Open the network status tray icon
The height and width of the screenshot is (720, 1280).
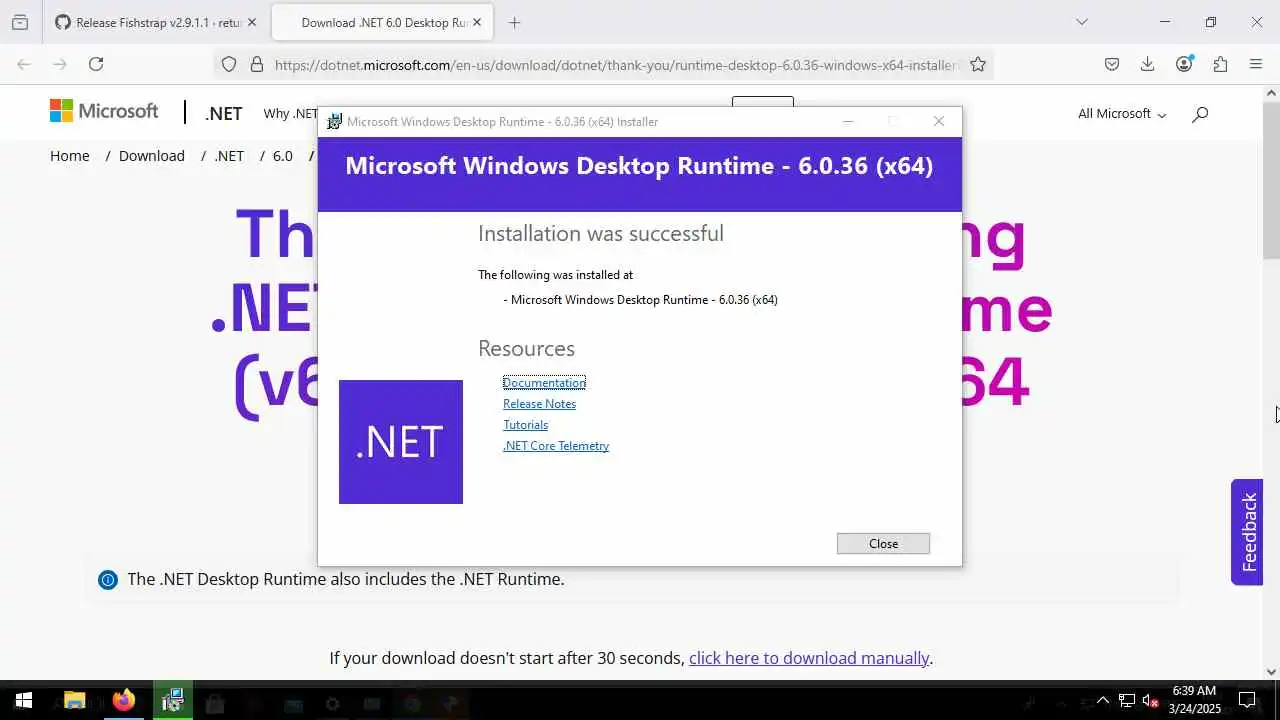[x=1127, y=701]
